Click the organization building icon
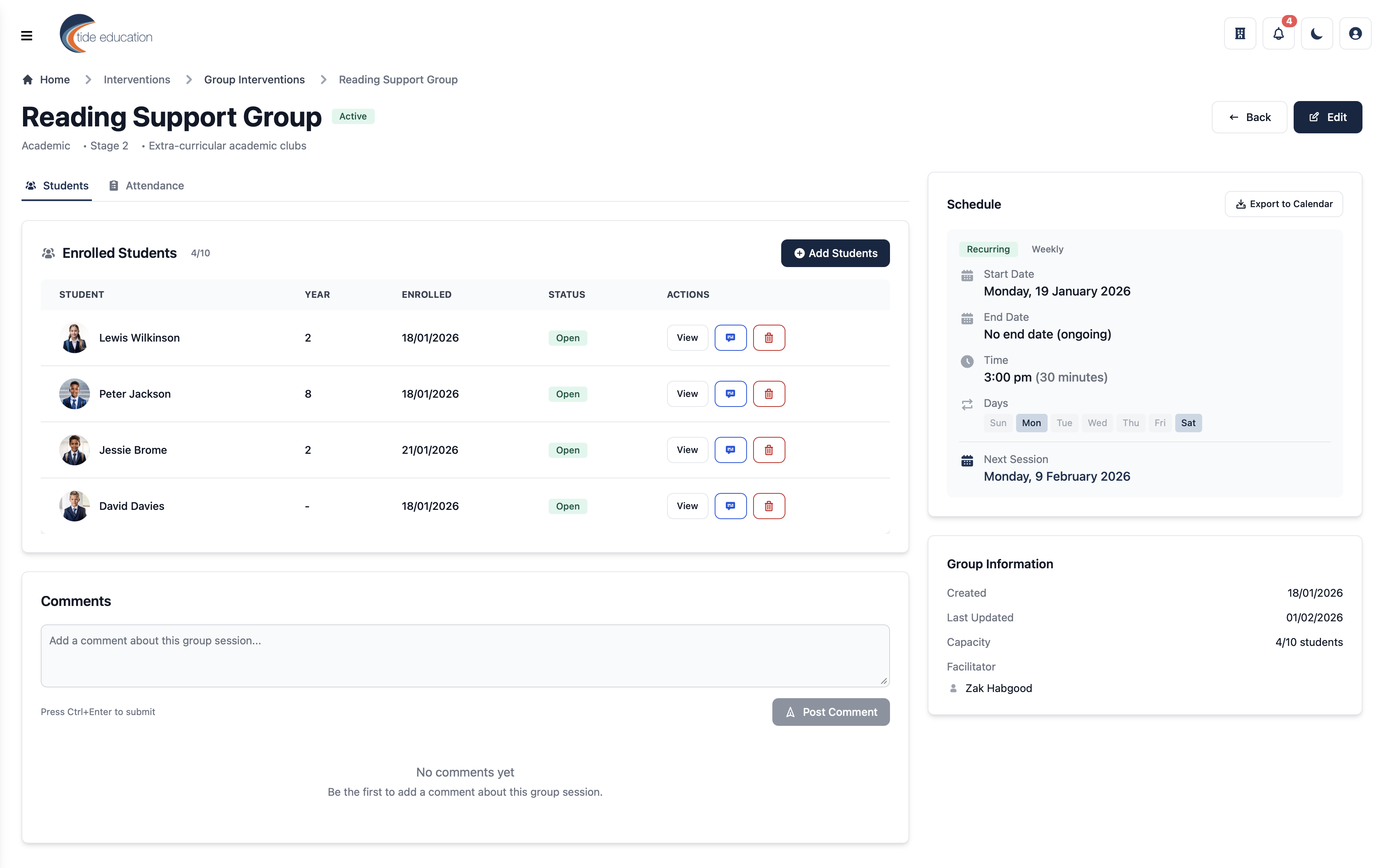Viewport: 1384px width, 868px height. click(1240, 34)
